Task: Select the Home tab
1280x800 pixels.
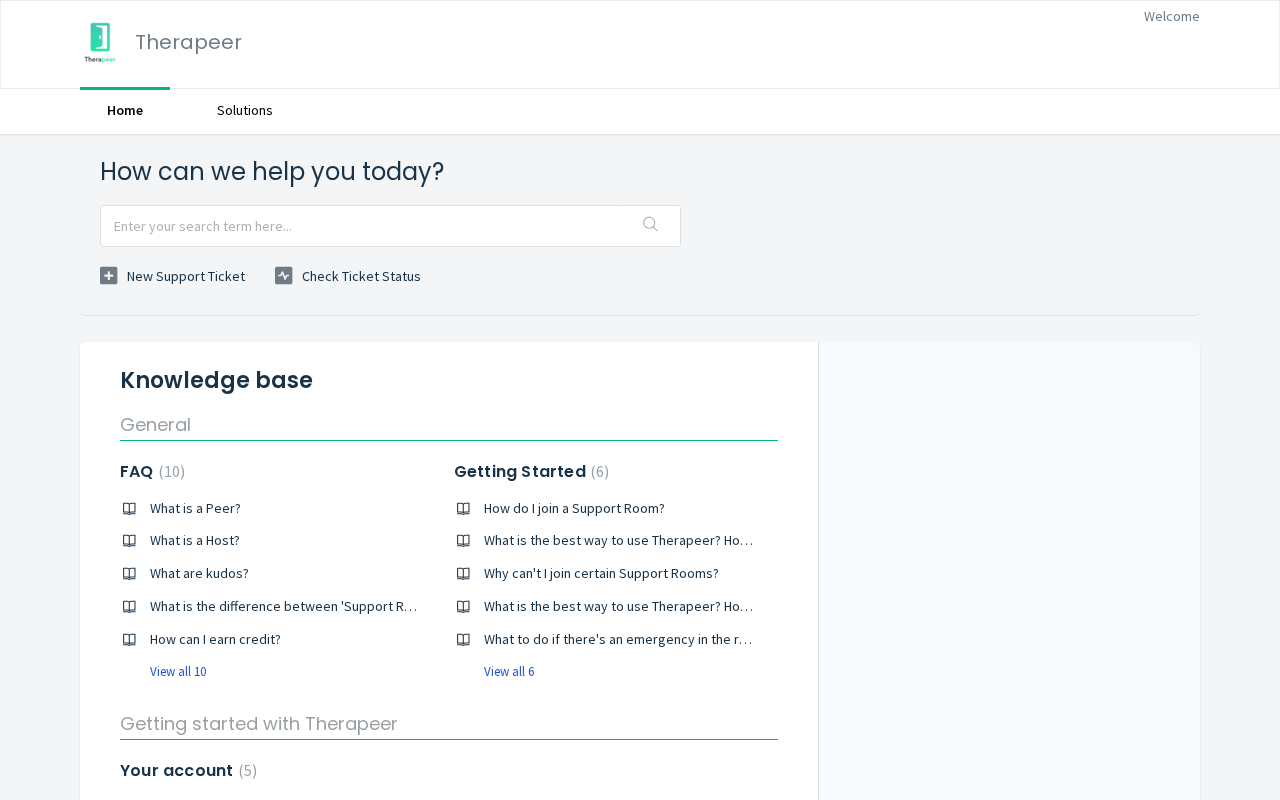Action: tap(125, 111)
